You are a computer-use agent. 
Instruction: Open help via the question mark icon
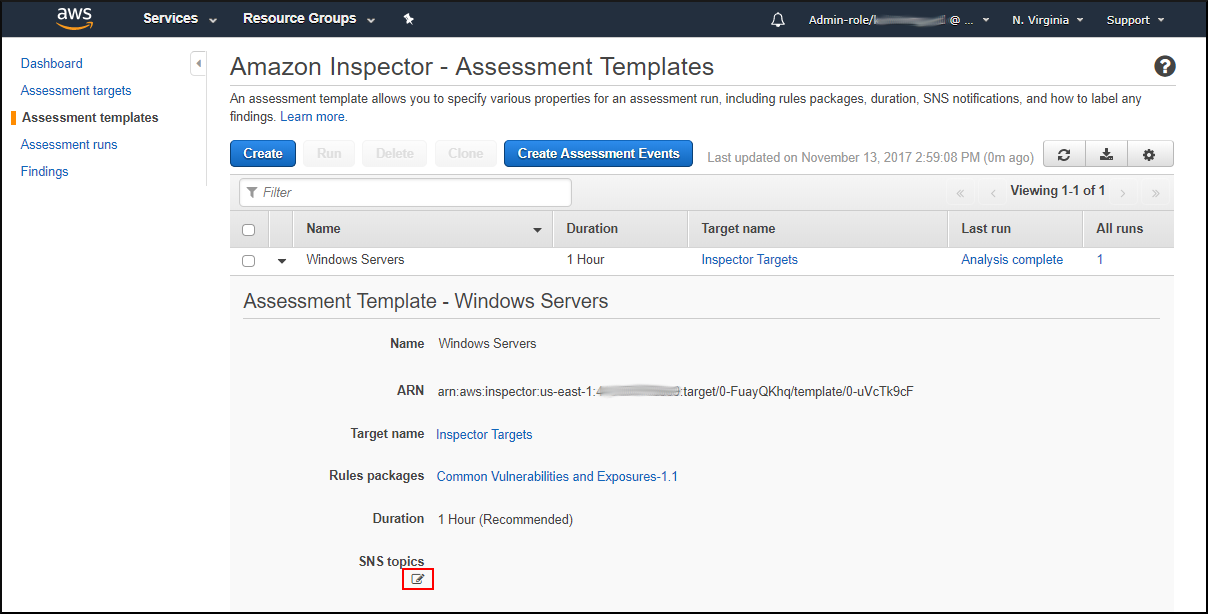(x=1164, y=66)
